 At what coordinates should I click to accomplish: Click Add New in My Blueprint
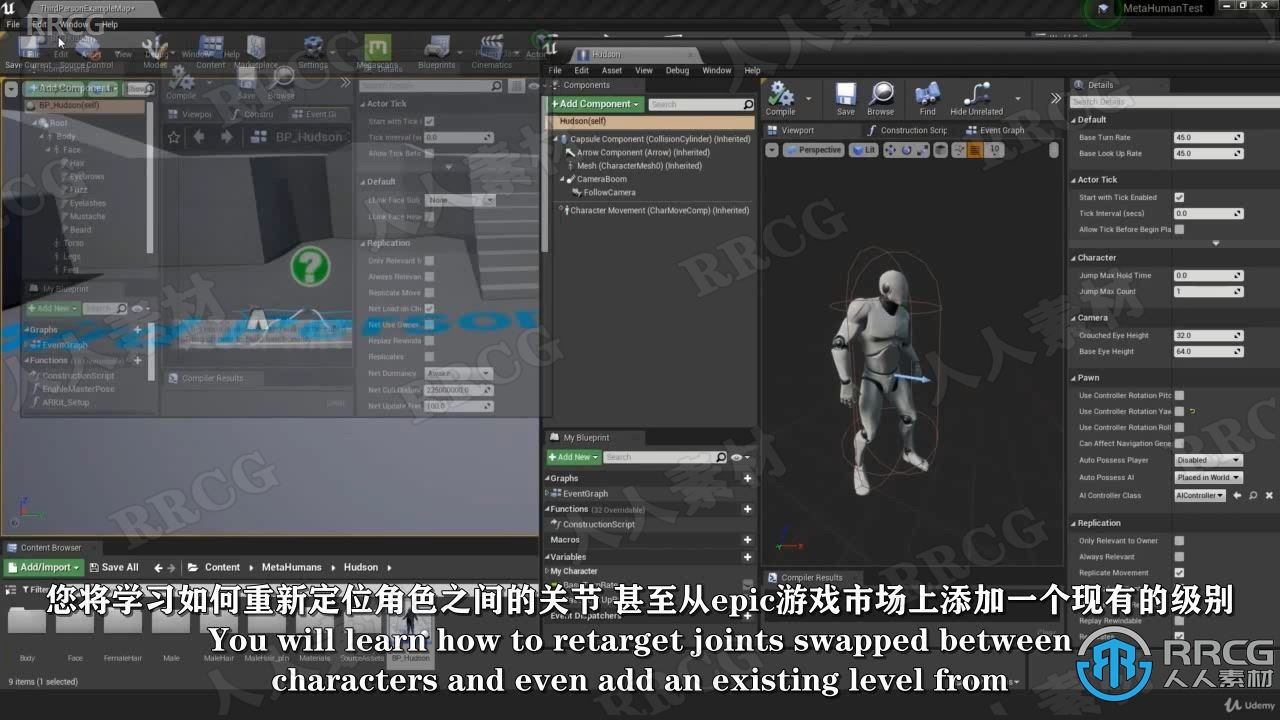pyautogui.click(x=573, y=457)
